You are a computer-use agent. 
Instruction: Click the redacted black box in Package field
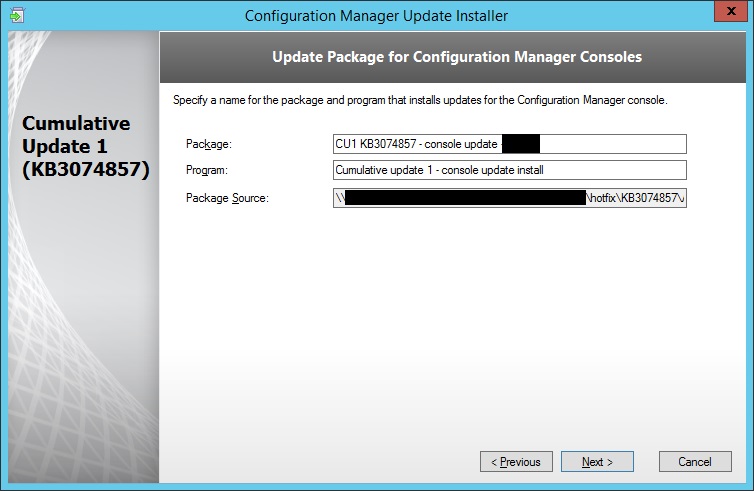click(x=520, y=144)
